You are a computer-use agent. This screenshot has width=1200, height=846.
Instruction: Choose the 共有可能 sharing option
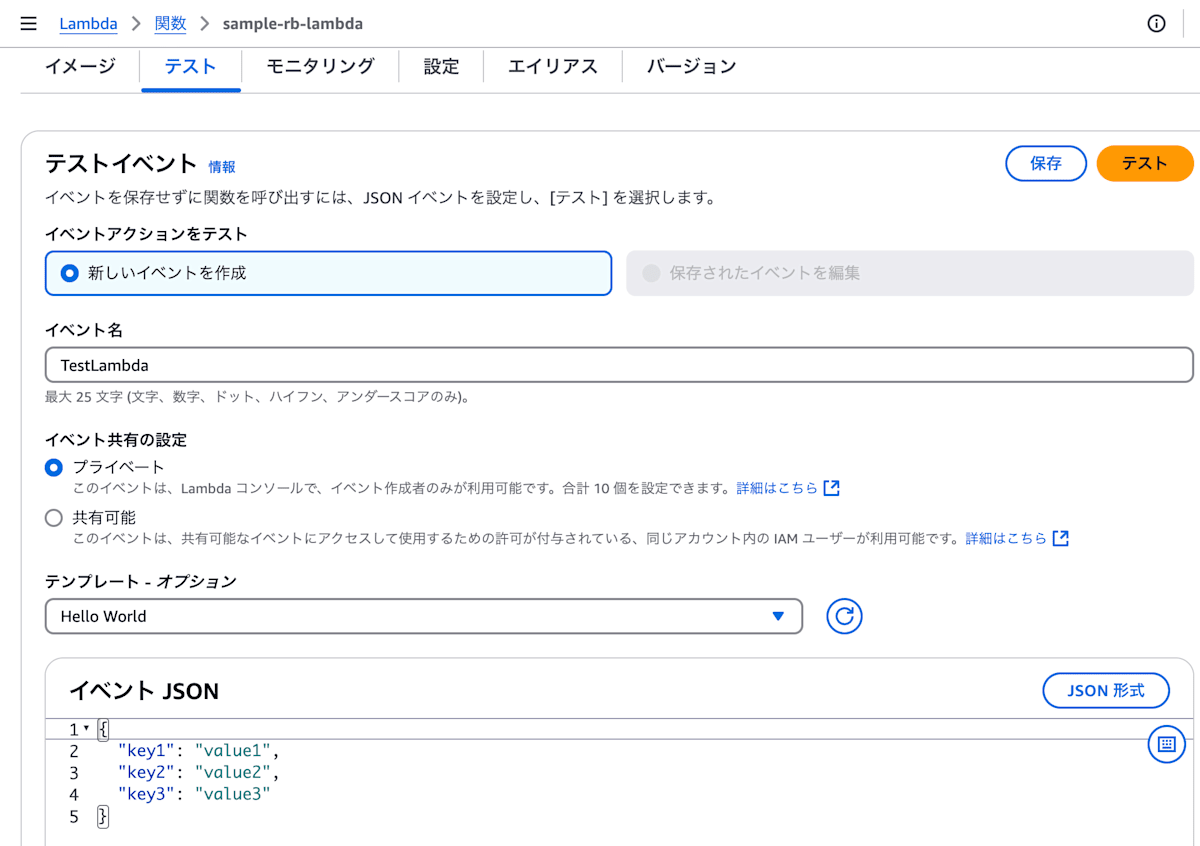click(54, 518)
